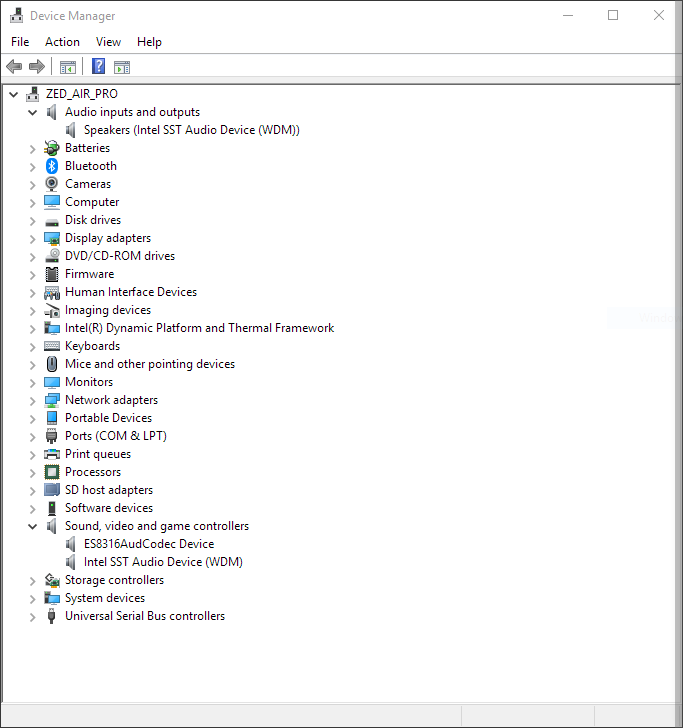The height and width of the screenshot is (728, 683).
Task: Select the Print queues label
Action: tap(98, 454)
